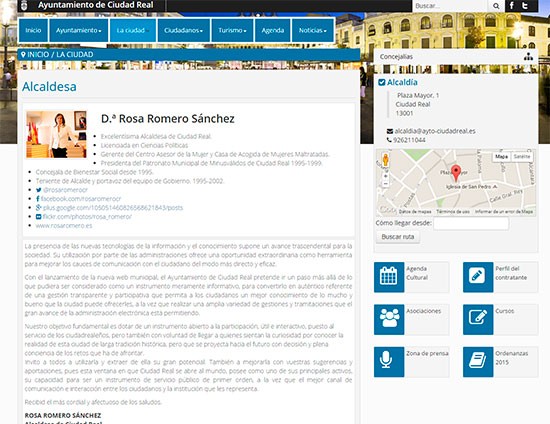Click the Buscar ruta button
550x424 pixels.
tap(397, 237)
